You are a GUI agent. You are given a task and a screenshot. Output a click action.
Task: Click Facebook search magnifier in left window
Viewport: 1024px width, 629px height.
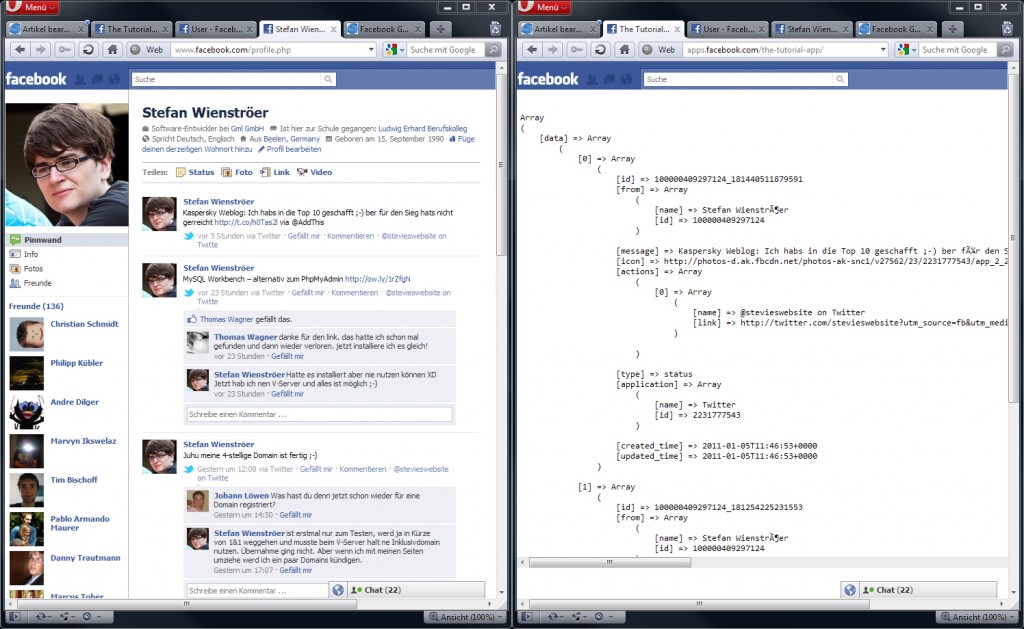coord(328,79)
